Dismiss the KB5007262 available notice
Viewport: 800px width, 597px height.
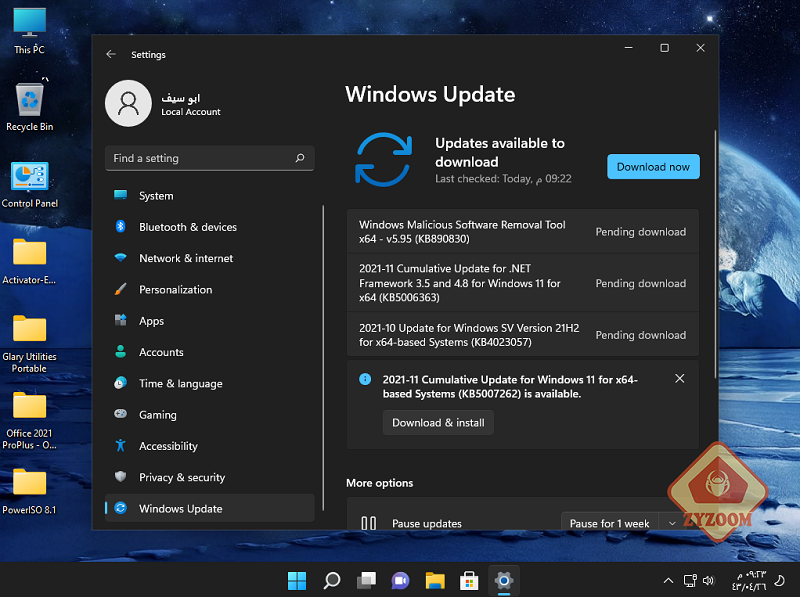pyautogui.click(x=680, y=379)
